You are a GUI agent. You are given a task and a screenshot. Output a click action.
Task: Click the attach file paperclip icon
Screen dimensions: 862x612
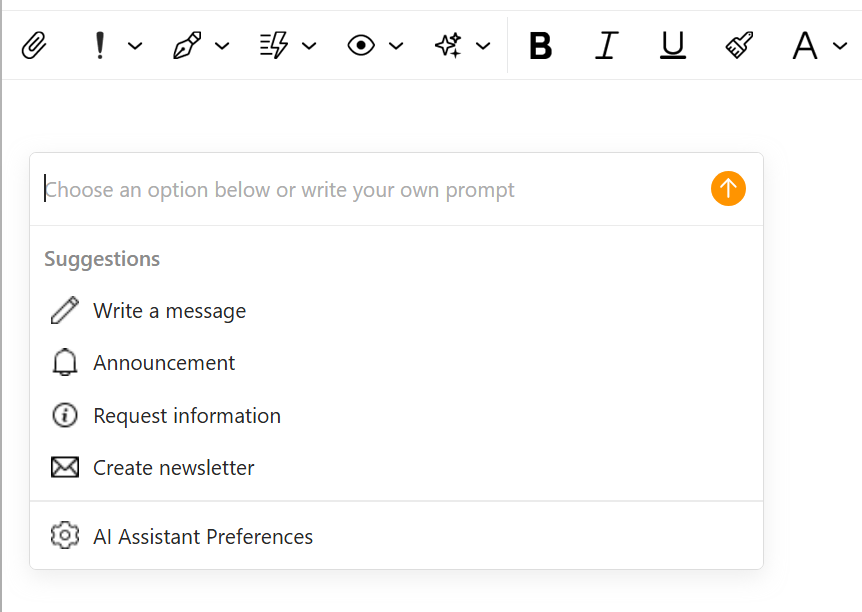coord(34,45)
